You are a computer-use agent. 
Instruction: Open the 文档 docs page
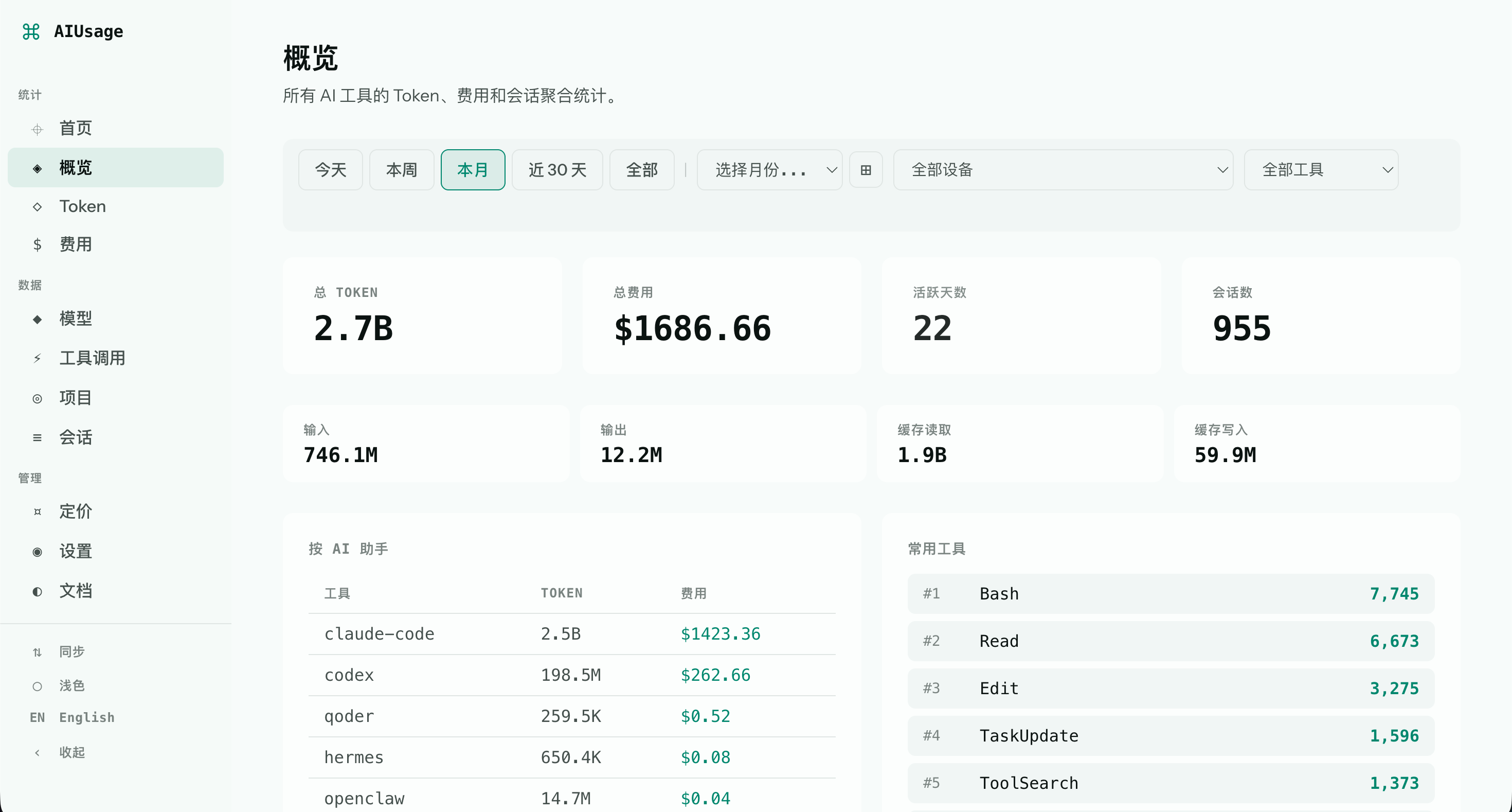click(116, 591)
